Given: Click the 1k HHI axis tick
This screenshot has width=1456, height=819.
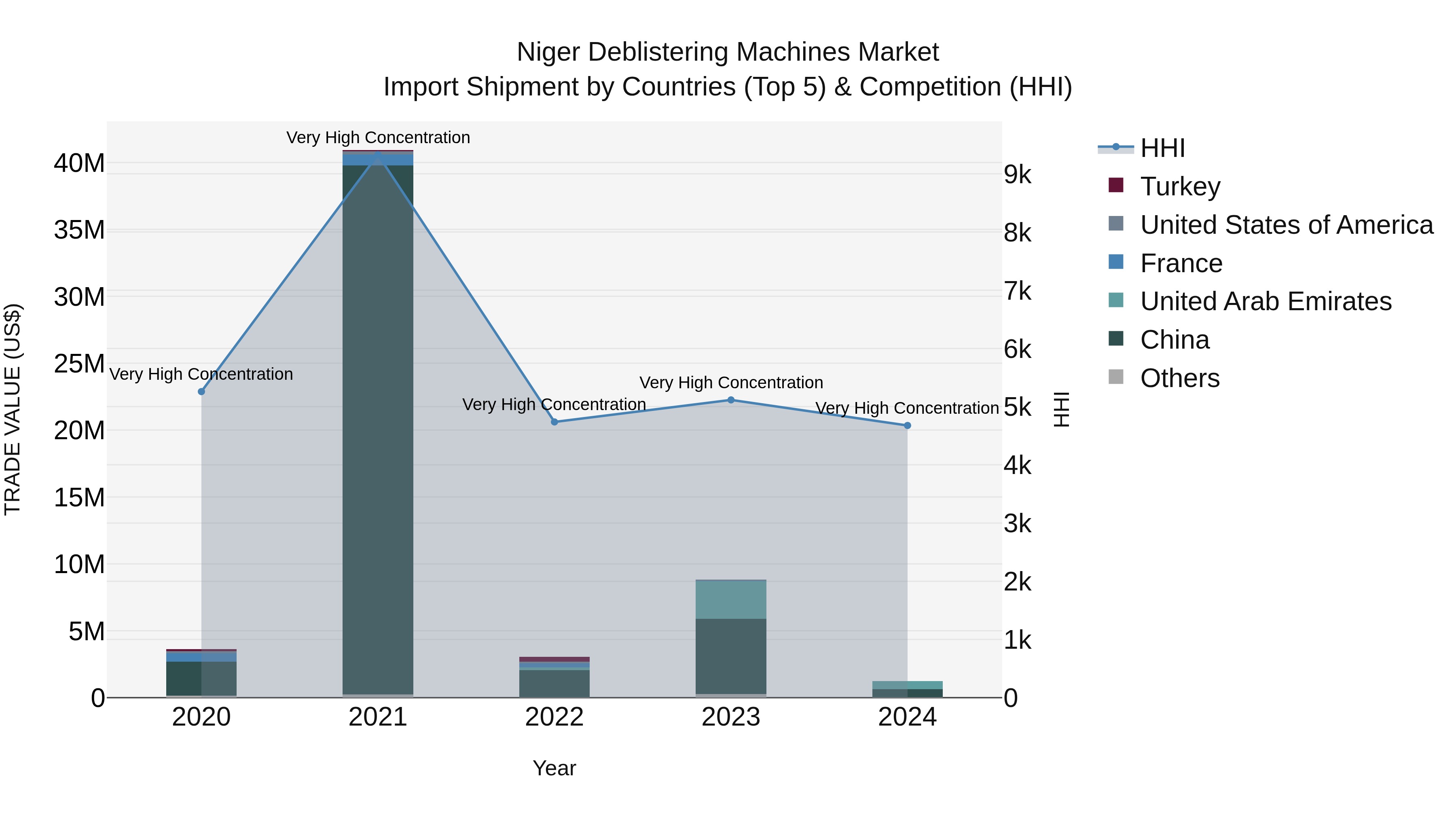Looking at the screenshot, I should point(1018,640).
